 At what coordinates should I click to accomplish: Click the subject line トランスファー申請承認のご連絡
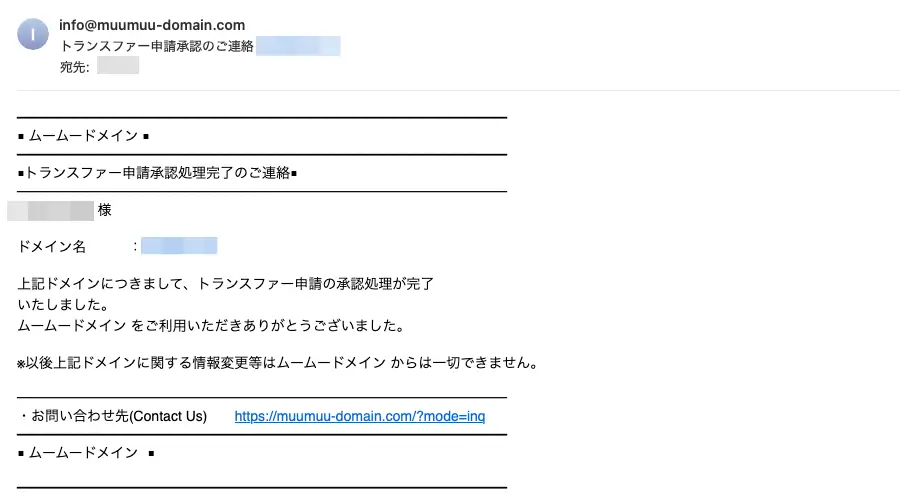(x=156, y=46)
